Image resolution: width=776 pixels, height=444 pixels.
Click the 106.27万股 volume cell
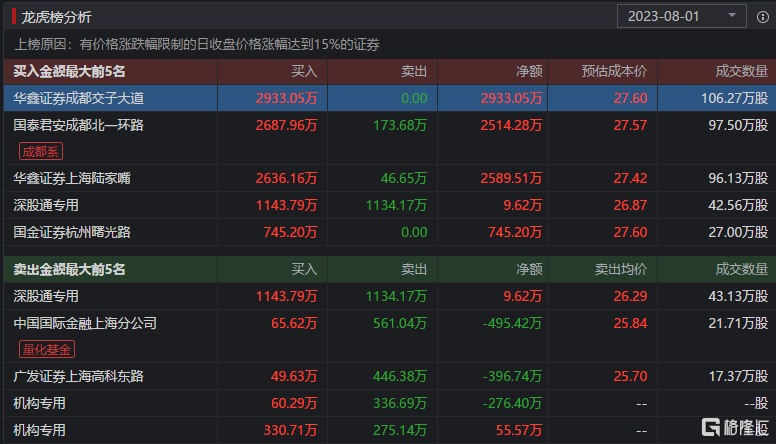click(734, 98)
